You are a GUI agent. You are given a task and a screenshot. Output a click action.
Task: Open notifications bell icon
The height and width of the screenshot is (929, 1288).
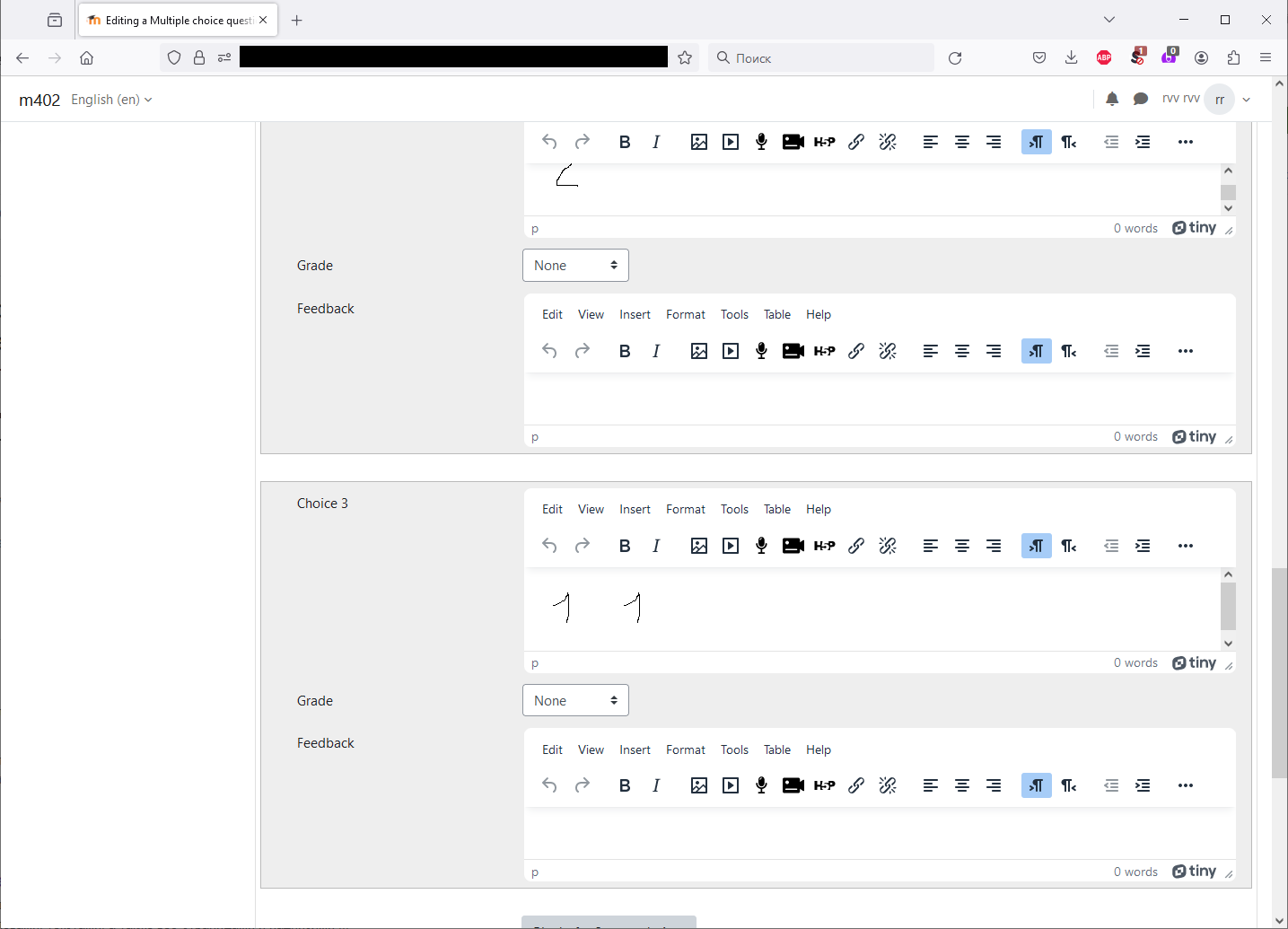pos(1112,99)
